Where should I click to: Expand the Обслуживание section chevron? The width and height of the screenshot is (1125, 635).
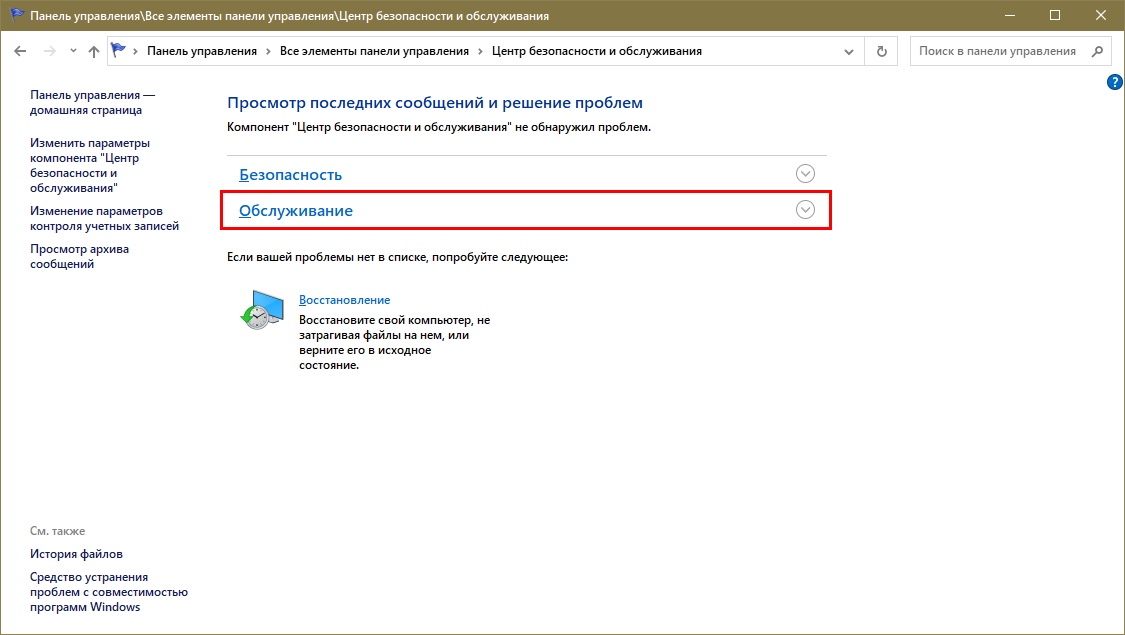point(805,210)
